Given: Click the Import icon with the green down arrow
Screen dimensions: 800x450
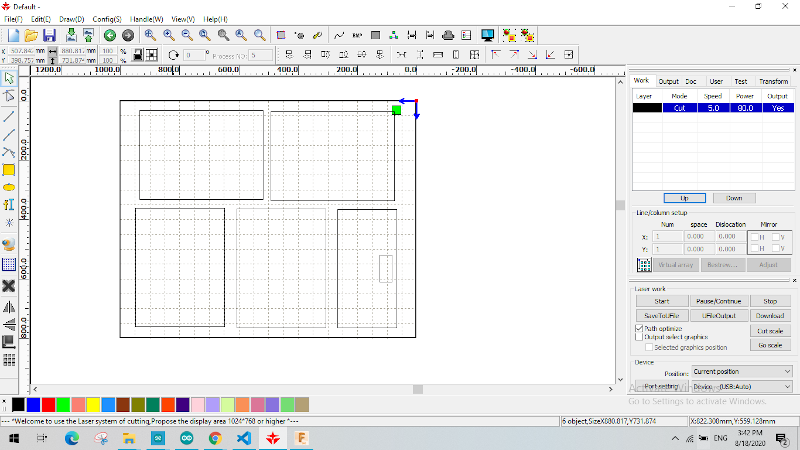Looking at the screenshot, I should (x=71, y=35).
